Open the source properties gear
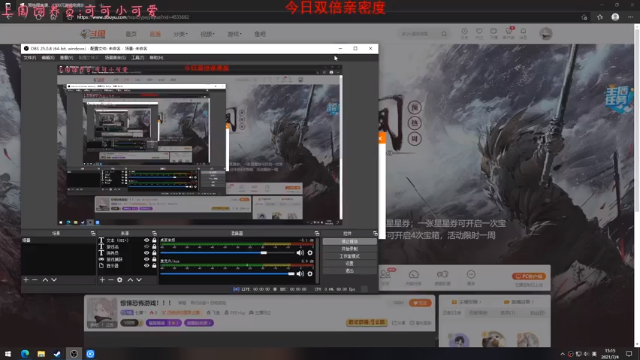The image size is (640, 360). coord(120,280)
